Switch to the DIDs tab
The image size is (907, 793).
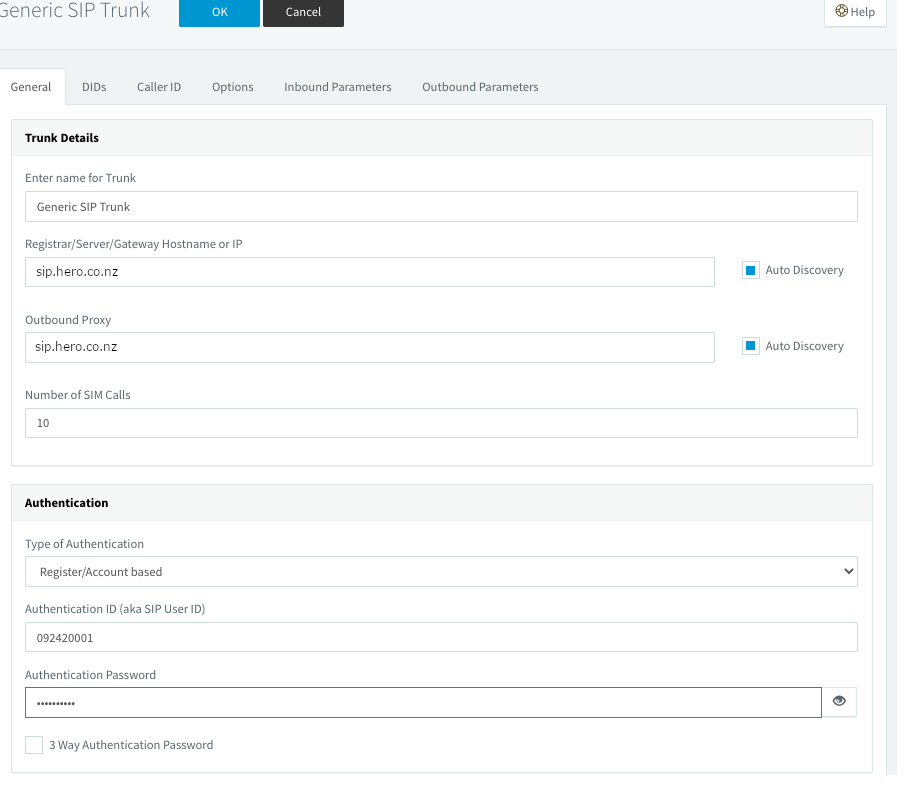[94, 87]
